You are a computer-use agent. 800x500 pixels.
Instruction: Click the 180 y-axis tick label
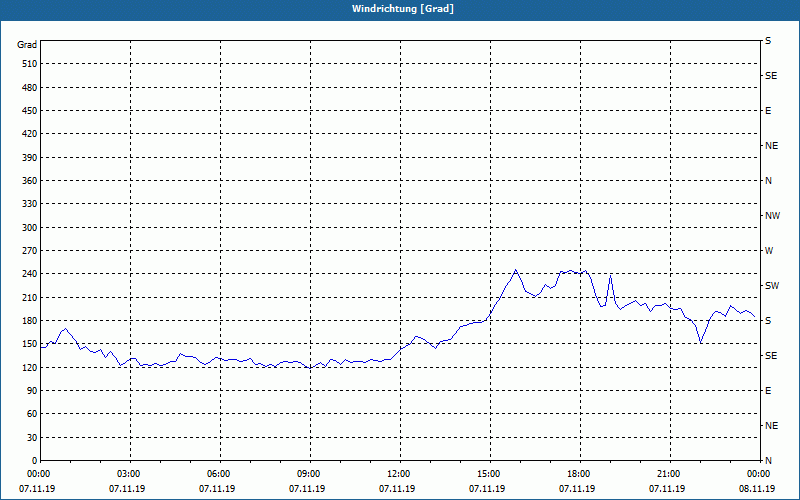(x=30, y=321)
